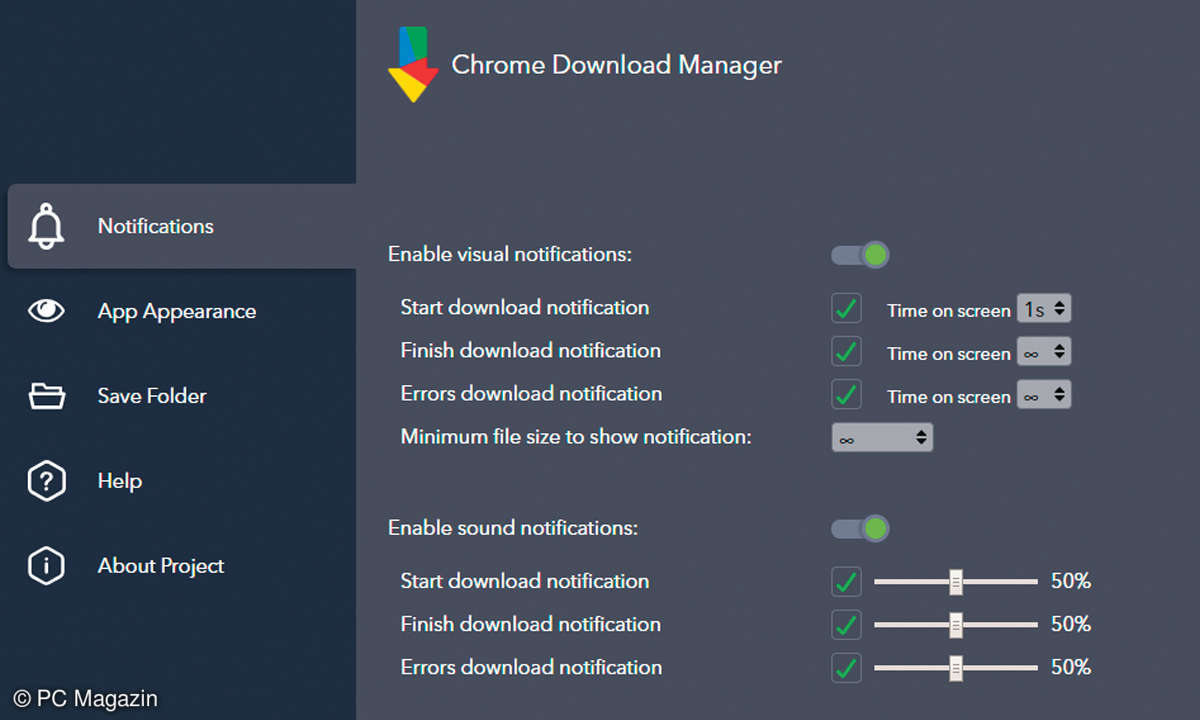Click the 50% value beside Start download slider
1200x720 pixels.
pyautogui.click(x=1071, y=581)
